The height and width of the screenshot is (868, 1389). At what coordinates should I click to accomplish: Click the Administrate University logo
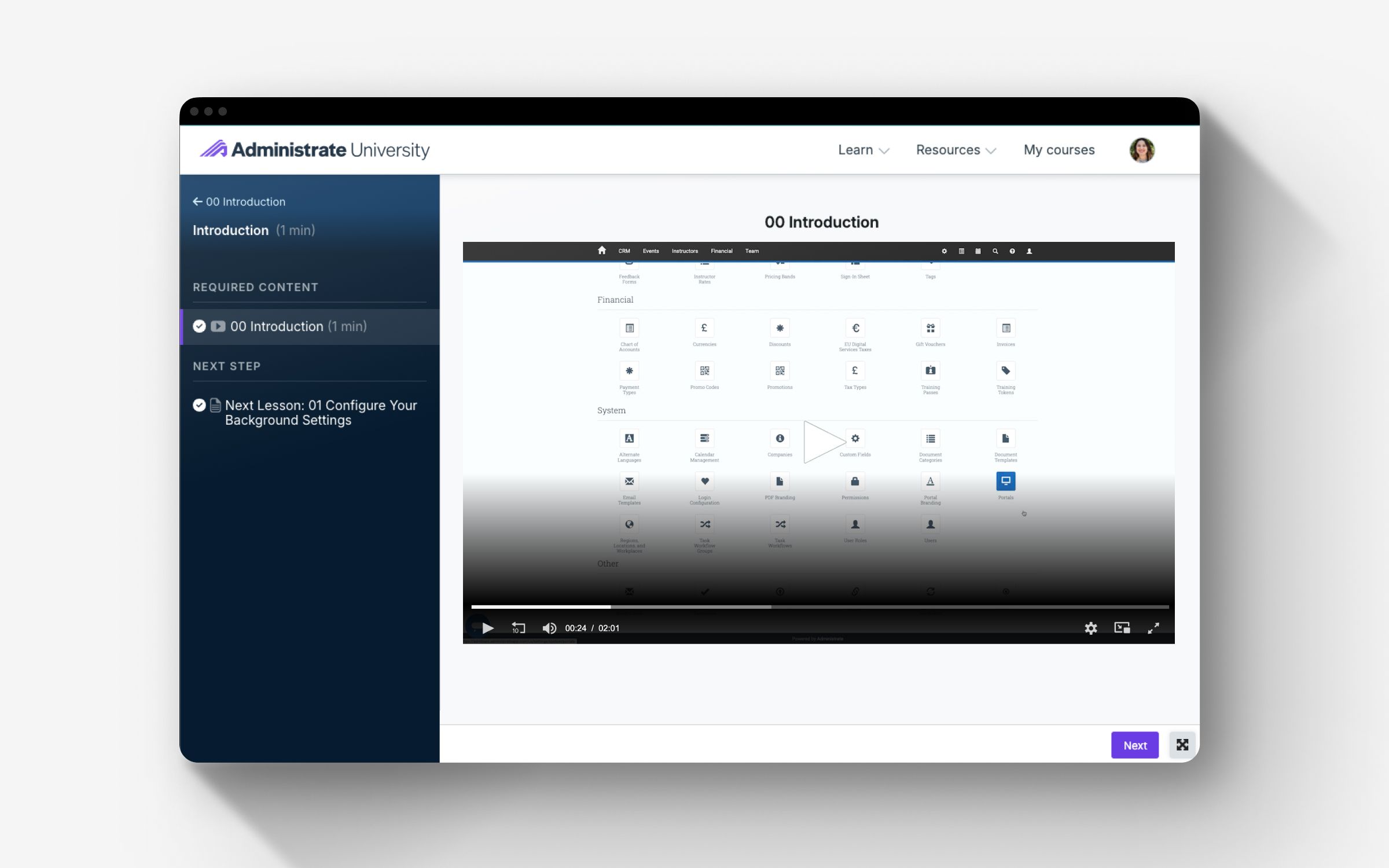[315, 150]
